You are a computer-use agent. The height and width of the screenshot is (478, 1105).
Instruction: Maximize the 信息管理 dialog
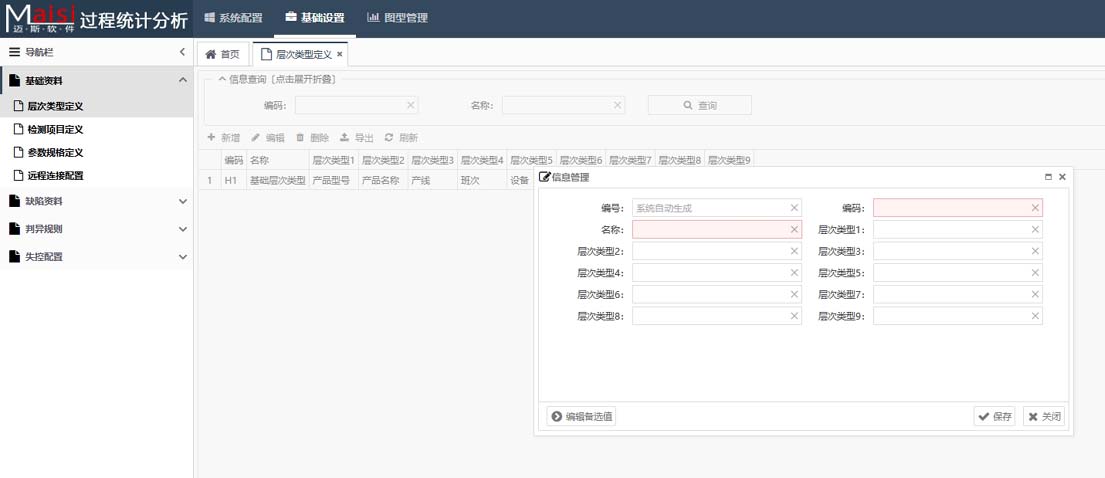1048,177
